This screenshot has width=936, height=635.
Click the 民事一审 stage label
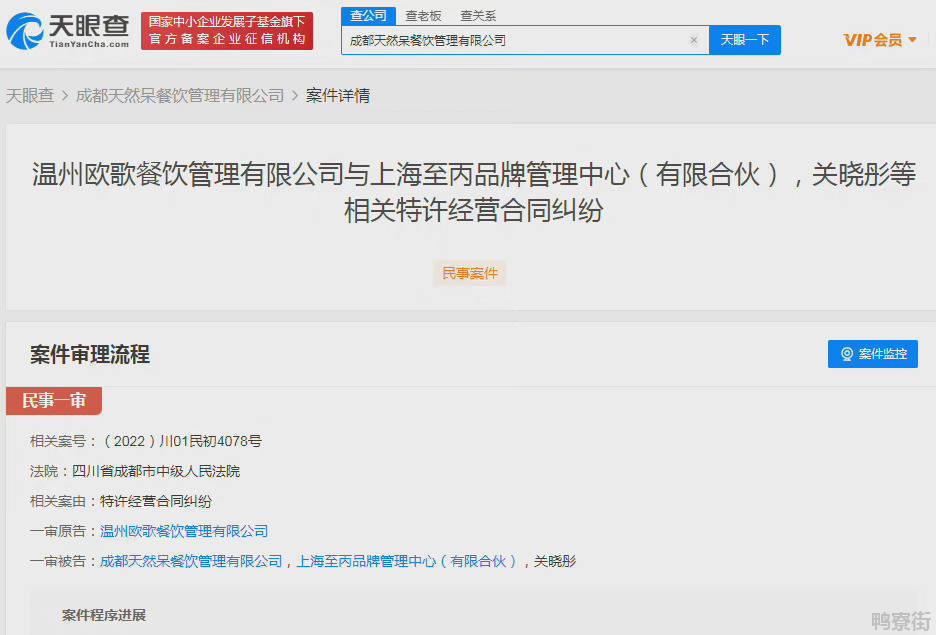click(x=54, y=400)
